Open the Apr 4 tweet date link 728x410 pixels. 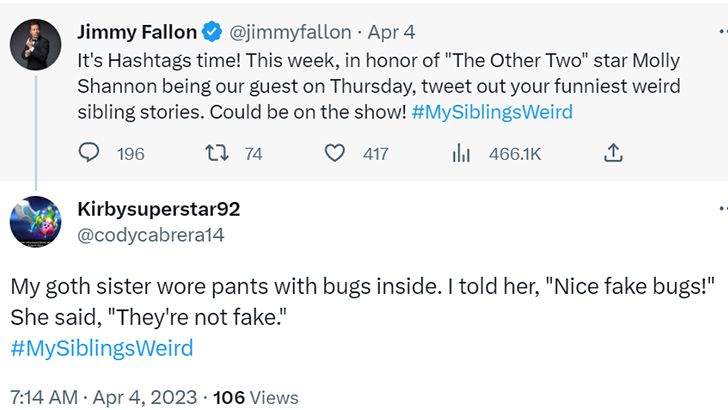[391, 32]
